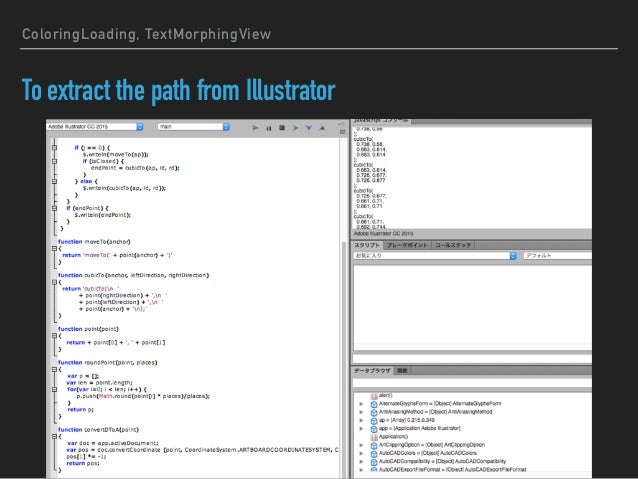Collapse the cubicTo function fold
This screenshot has width=638, height=479.
coord(55,282)
